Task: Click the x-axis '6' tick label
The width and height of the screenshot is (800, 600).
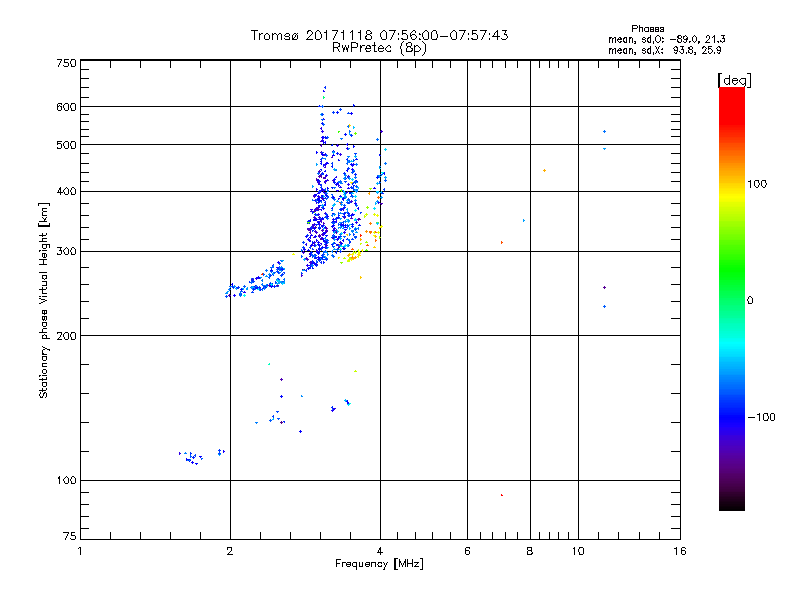Action: (467, 551)
